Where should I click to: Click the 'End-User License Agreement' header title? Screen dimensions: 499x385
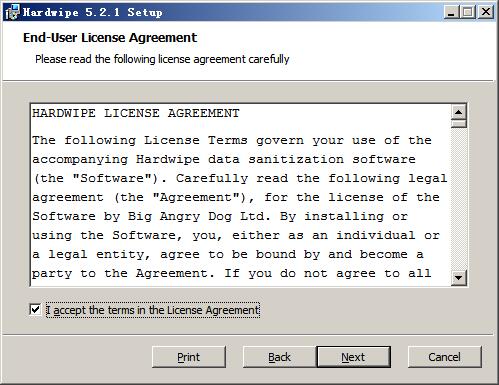[x=110, y=38]
